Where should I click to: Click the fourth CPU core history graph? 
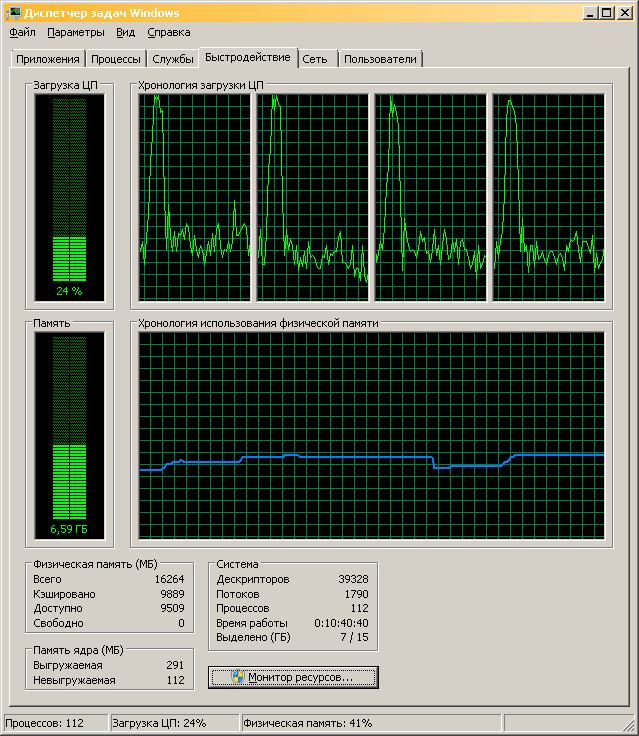[x=548, y=197]
